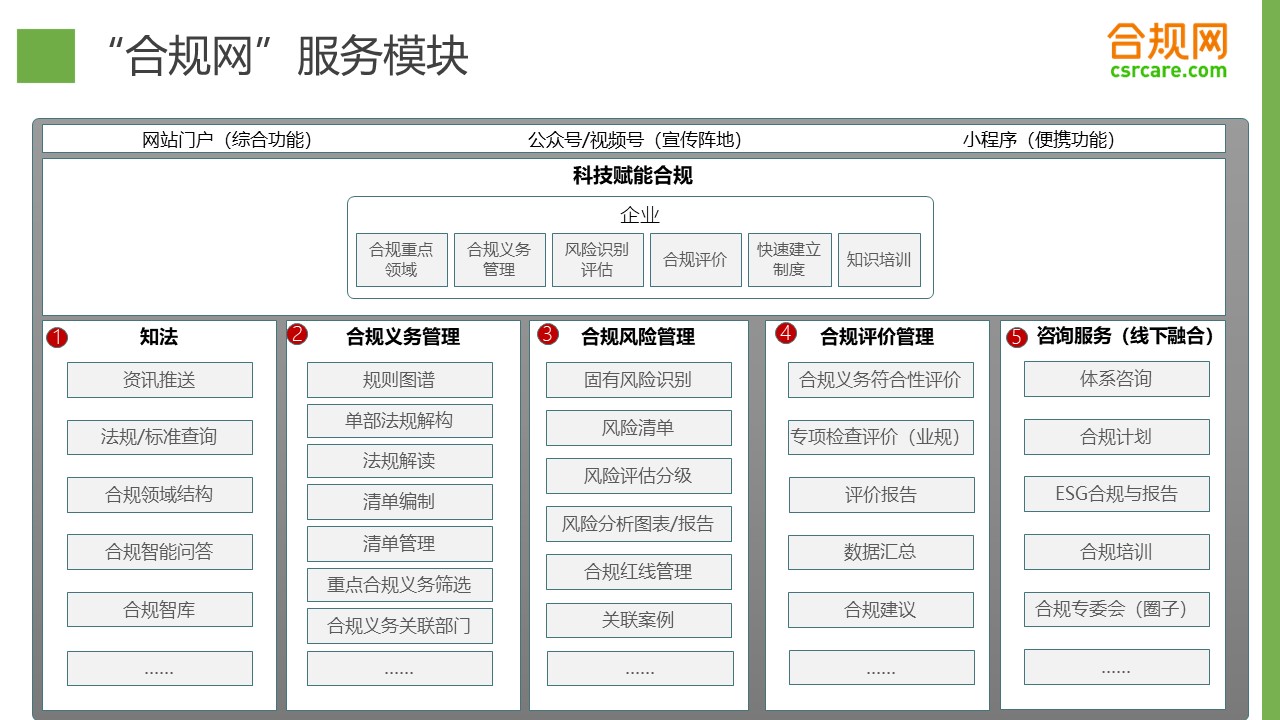Screen dimensions: 1280x720
Task: Open the 风险分析图表/报告 item
Action: pos(639,524)
